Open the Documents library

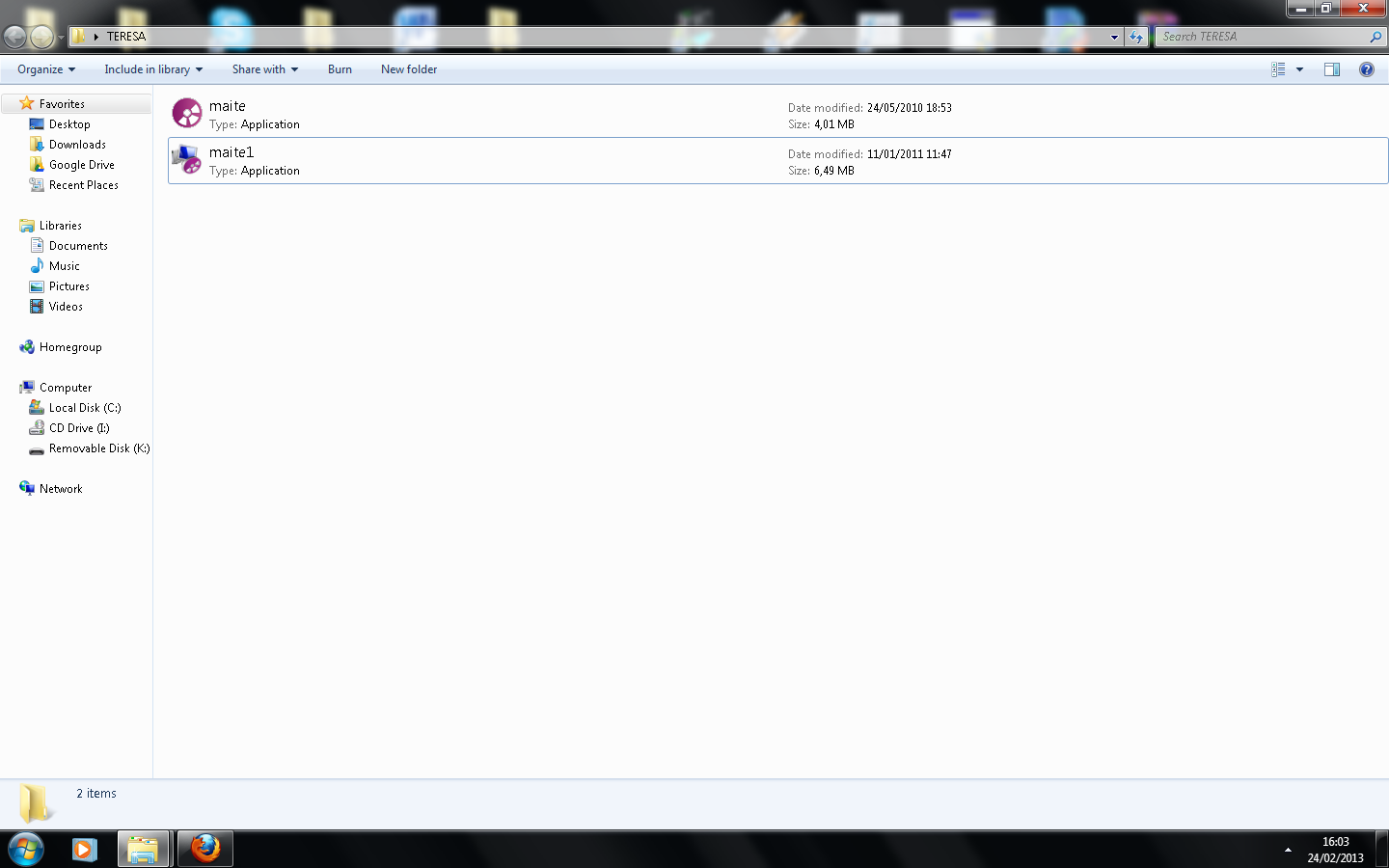[78, 246]
